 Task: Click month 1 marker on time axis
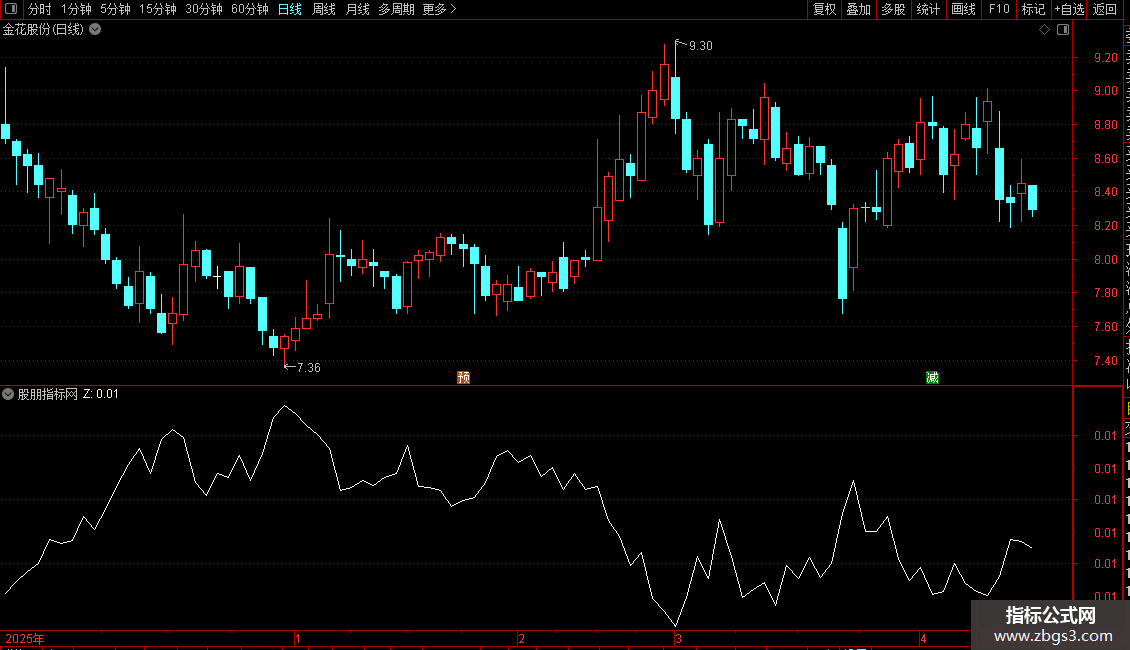[298, 638]
